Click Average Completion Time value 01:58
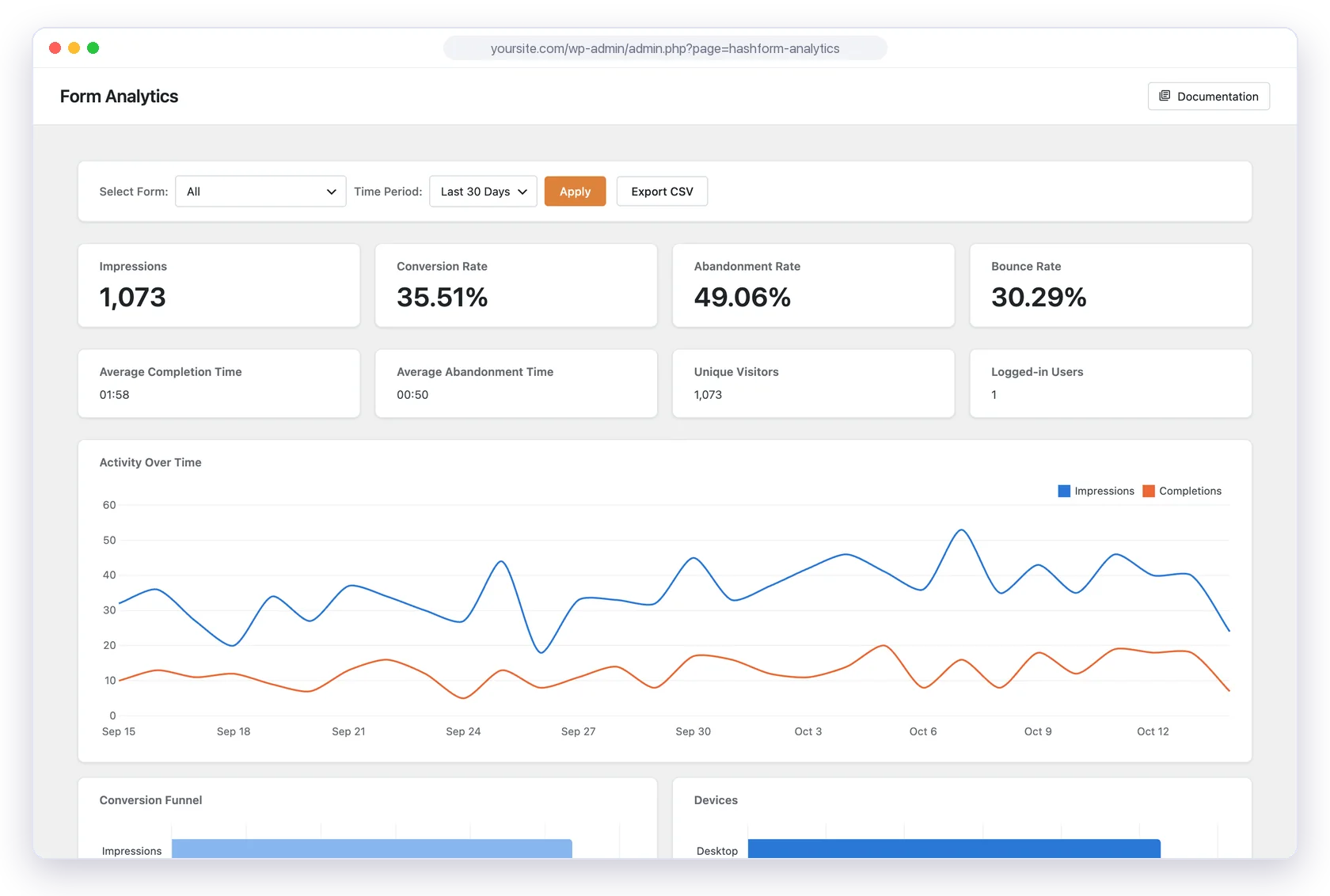This screenshot has height=896, width=1330. pos(114,395)
